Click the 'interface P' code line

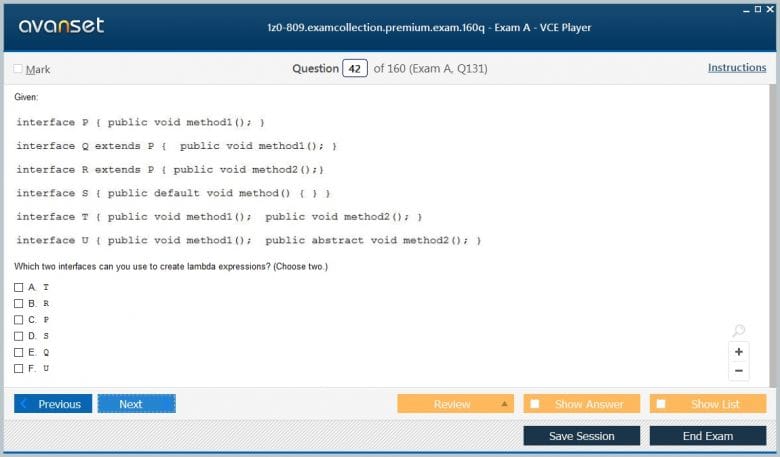click(x=140, y=122)
